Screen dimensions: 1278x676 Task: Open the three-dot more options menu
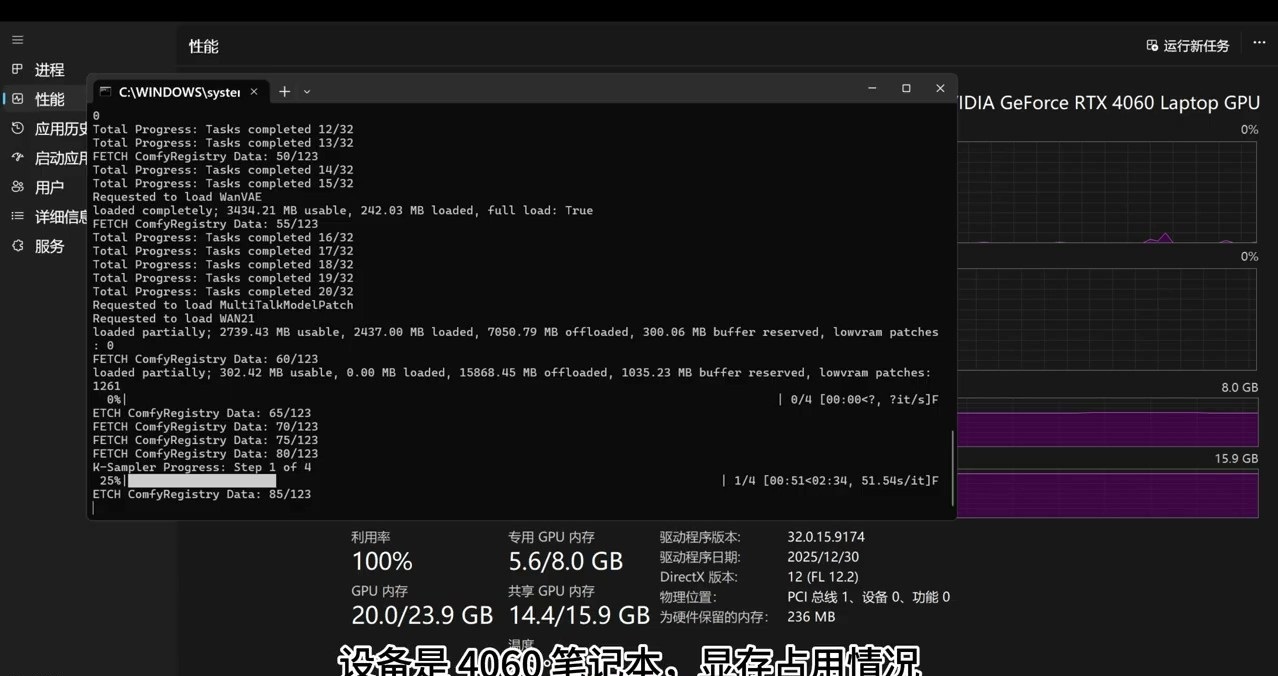(x=1259, y=43)
